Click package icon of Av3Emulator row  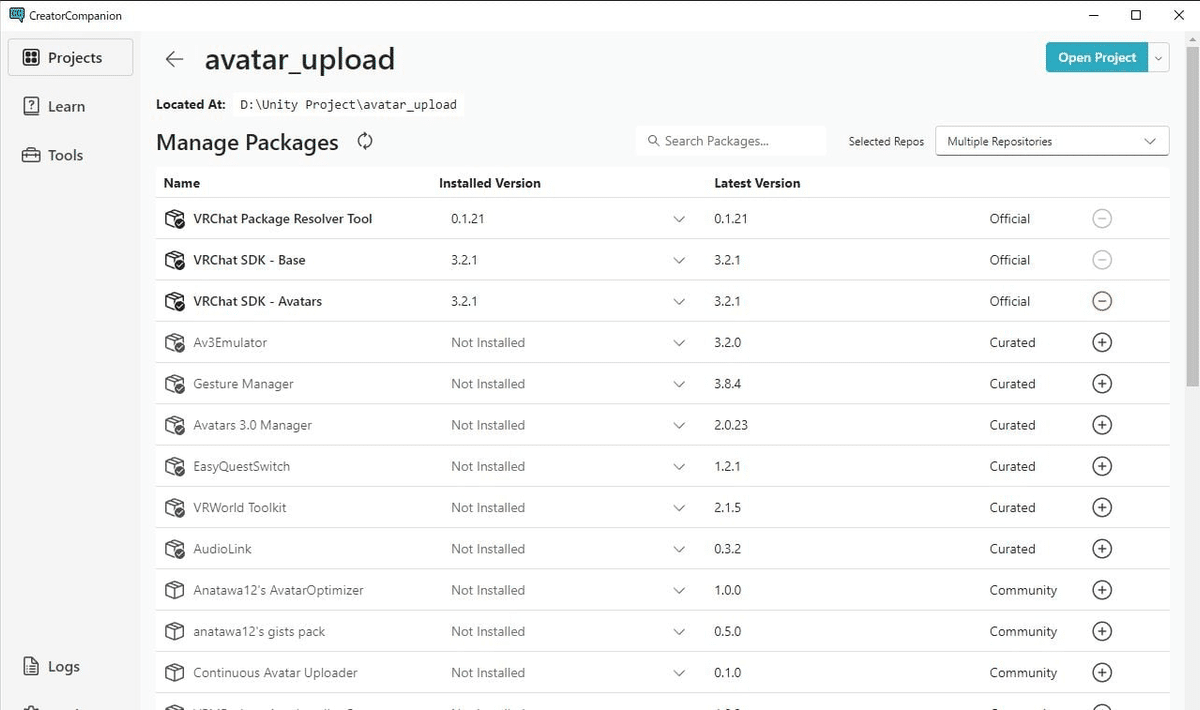tap(175, 342)
